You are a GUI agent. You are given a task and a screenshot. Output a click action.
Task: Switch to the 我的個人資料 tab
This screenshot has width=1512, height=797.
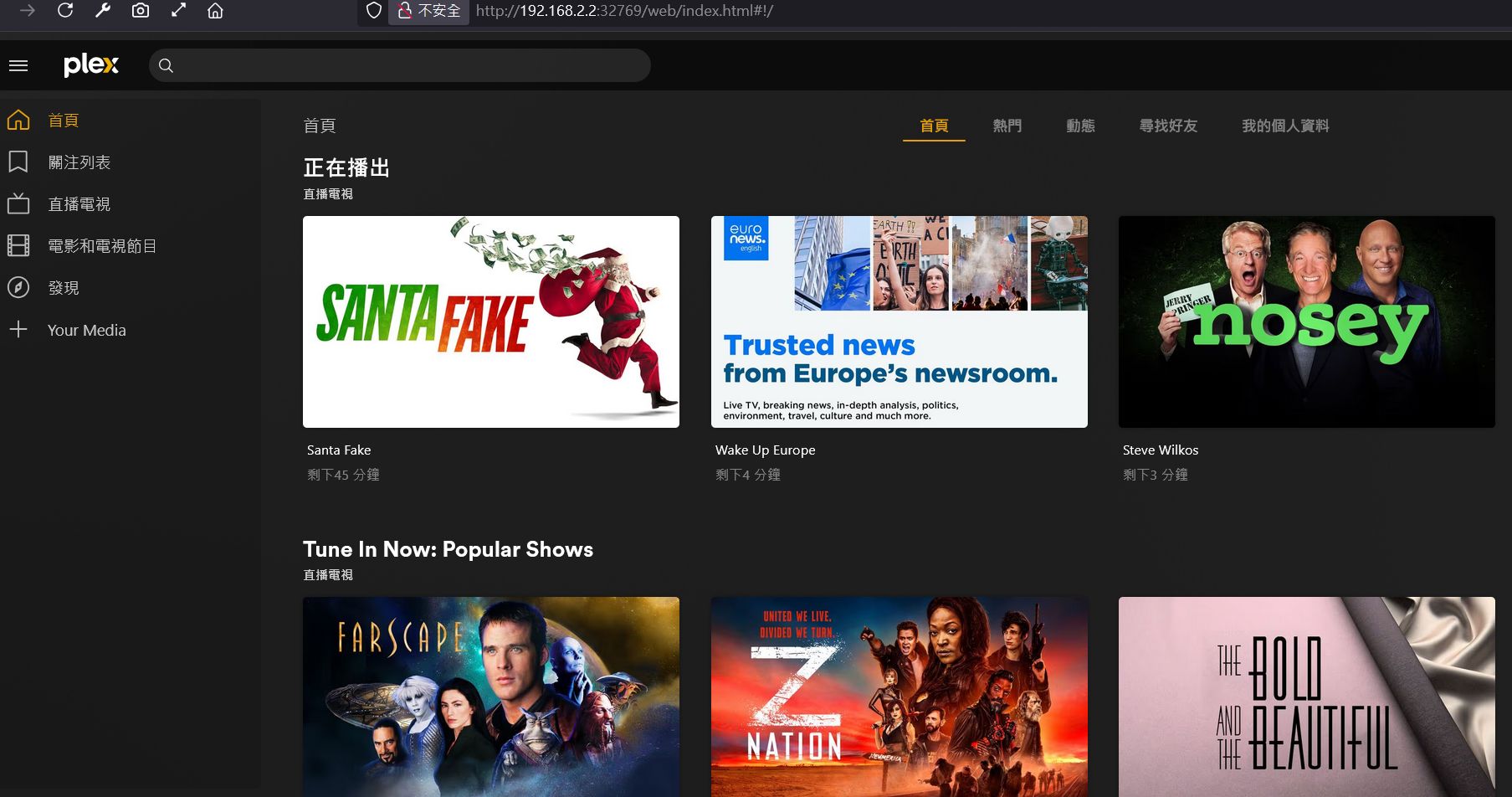pyautogui.click(x=1285, y=126)
